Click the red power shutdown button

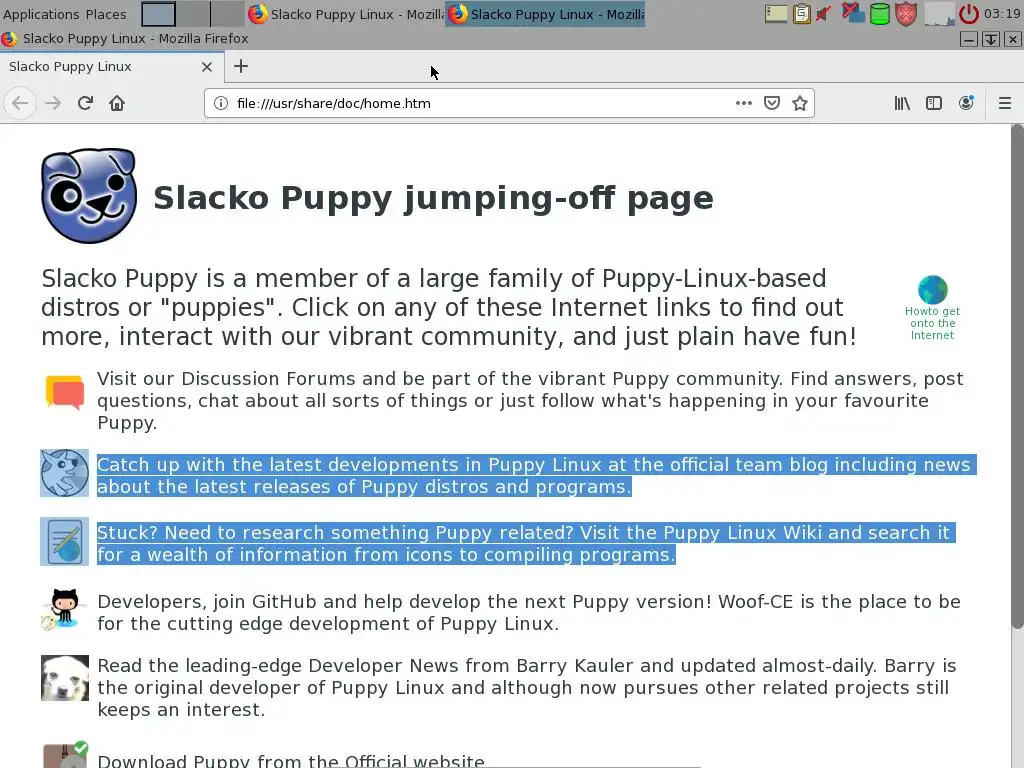[968, 14]
